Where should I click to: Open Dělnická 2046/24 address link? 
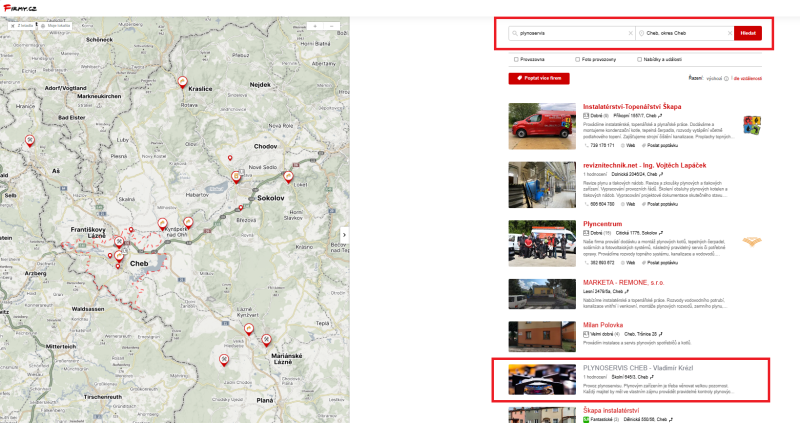(x=636, y=175)
